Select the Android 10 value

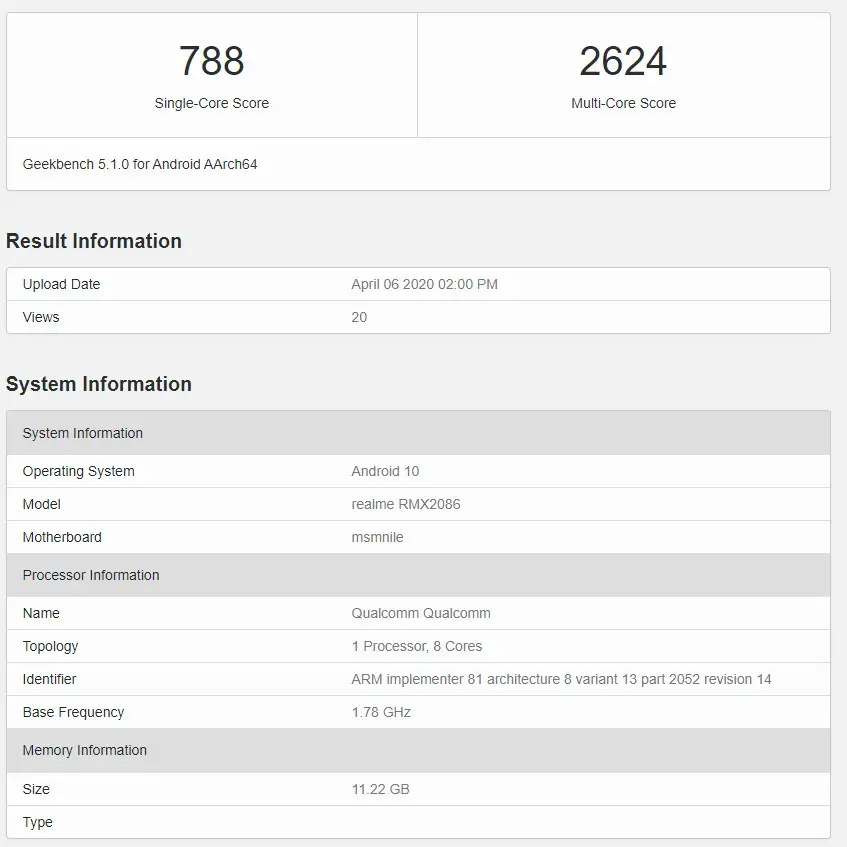[385, 472]
